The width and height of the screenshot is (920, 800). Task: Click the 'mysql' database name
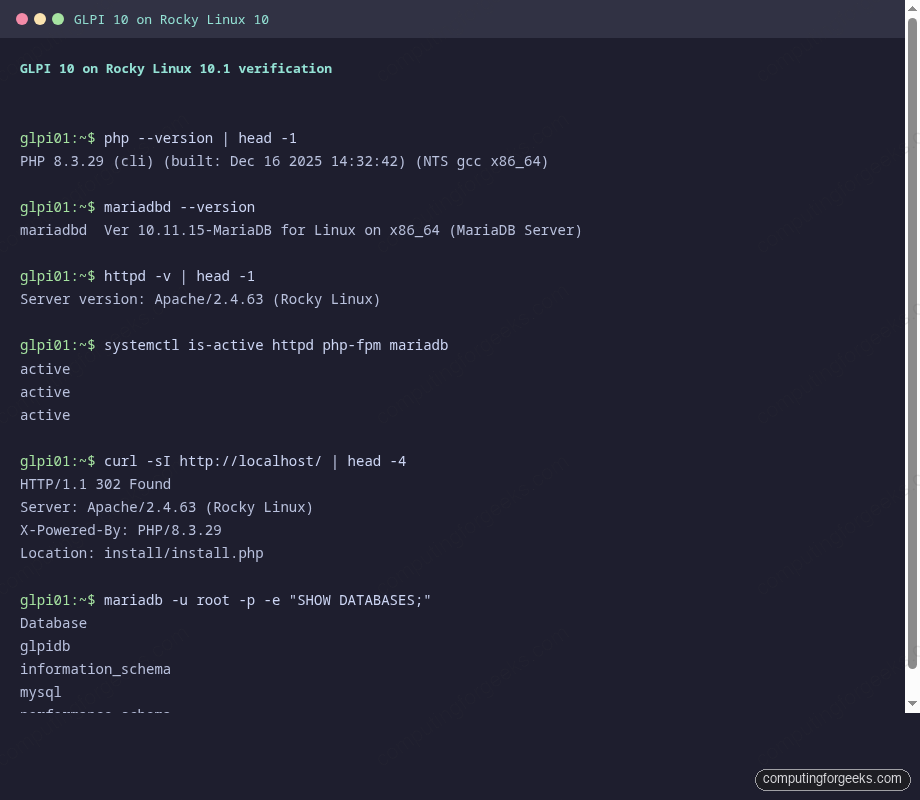pyautogui.click(x=40, y=693)
